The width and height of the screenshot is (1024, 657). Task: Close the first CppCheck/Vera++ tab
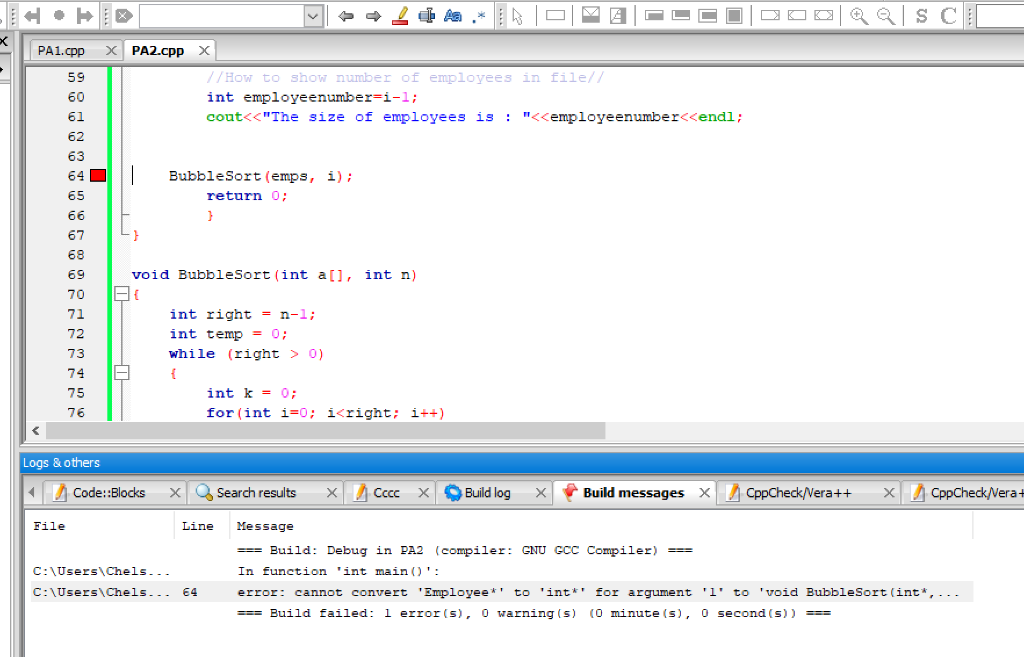(x=889, y=493)
